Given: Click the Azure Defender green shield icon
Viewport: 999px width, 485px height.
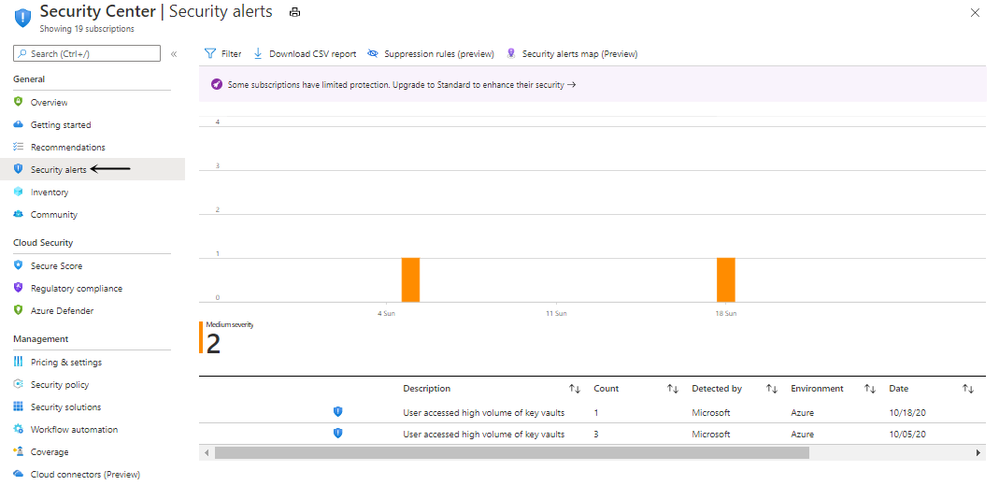Looking at the screenshot, I should coord(18,310).
